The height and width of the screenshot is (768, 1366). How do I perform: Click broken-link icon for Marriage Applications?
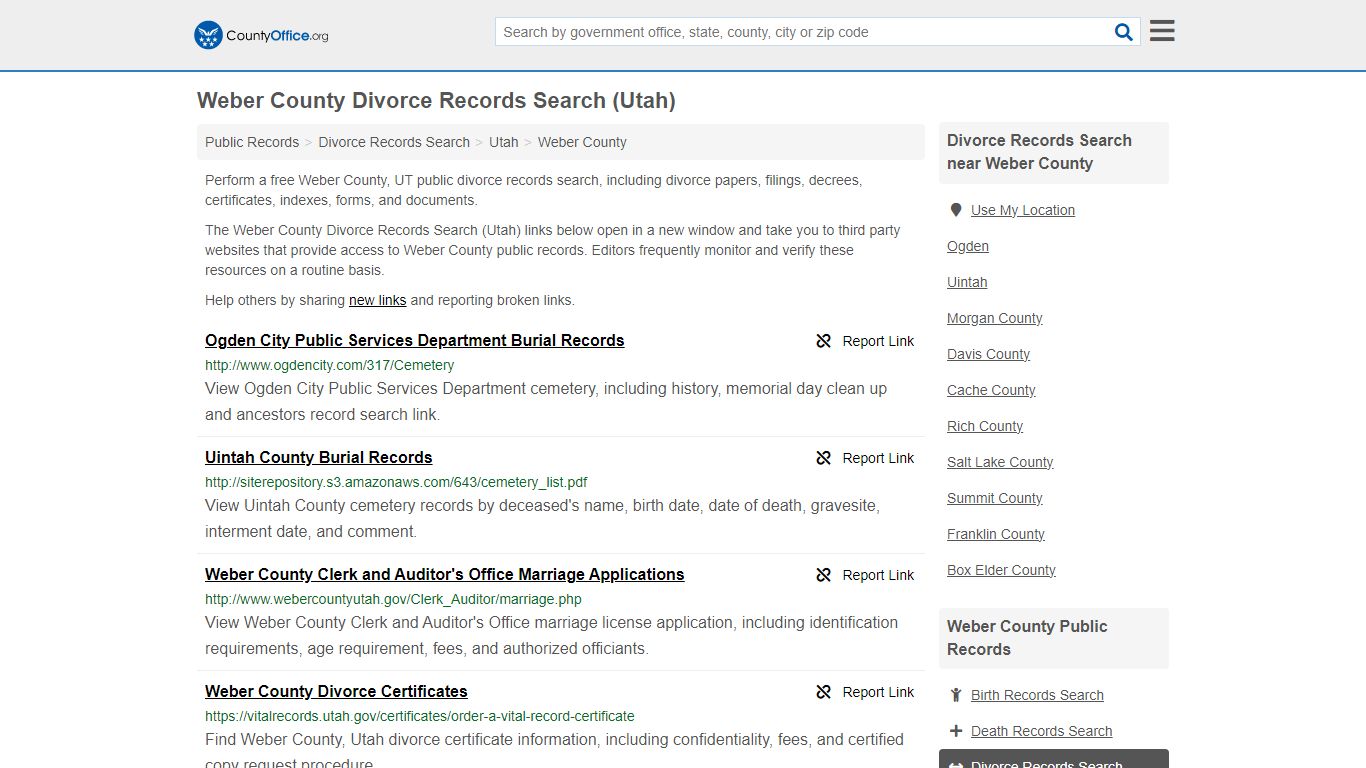point(824,575)
